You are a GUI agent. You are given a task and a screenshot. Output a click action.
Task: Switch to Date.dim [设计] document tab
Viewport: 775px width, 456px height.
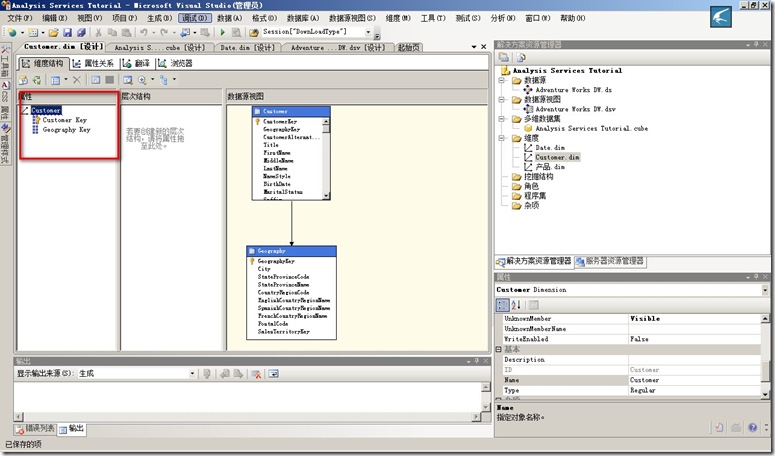[x=247, y=47]
